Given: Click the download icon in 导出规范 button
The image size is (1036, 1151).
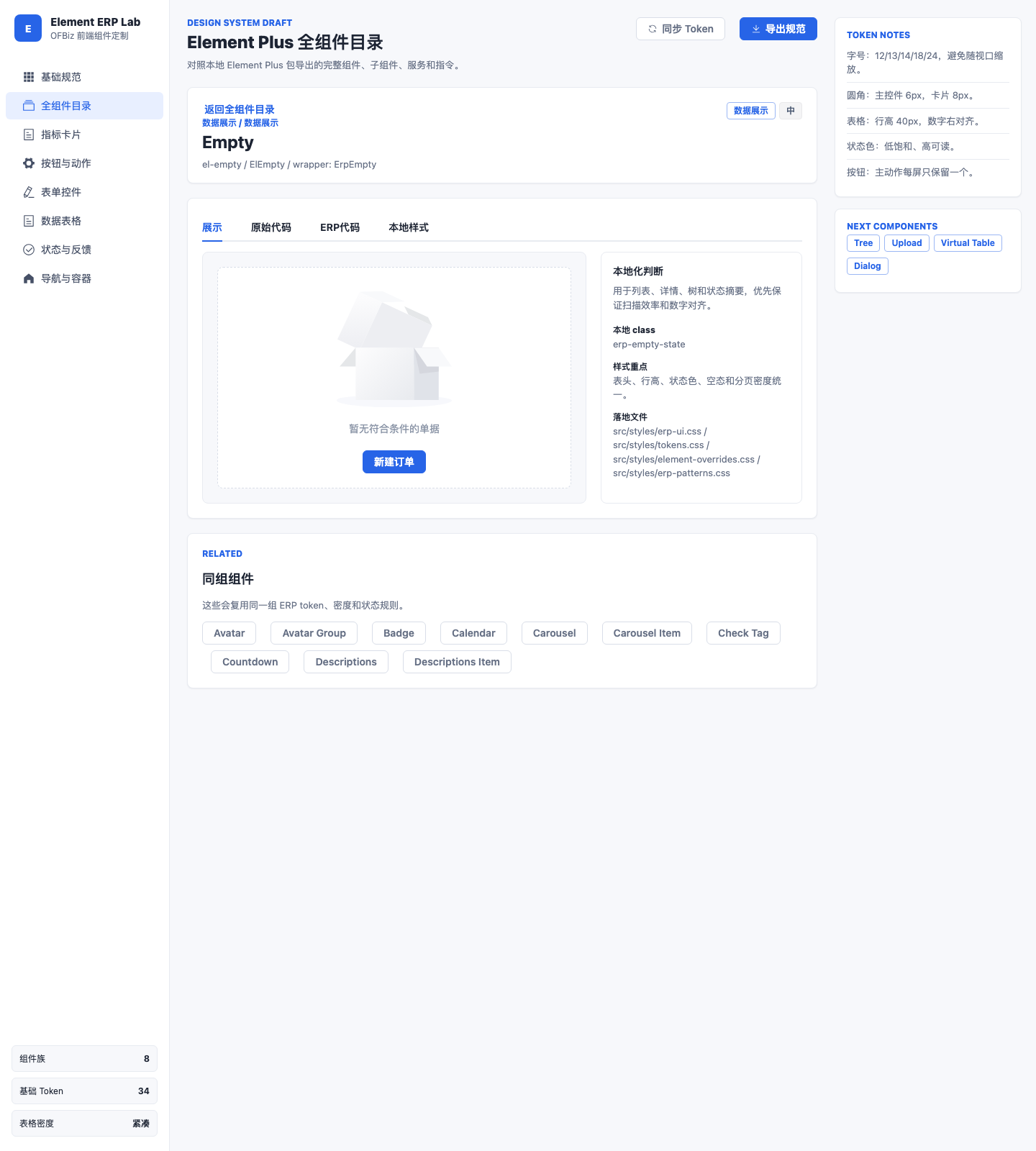Looking at the screenshot, I should [756, 29].
